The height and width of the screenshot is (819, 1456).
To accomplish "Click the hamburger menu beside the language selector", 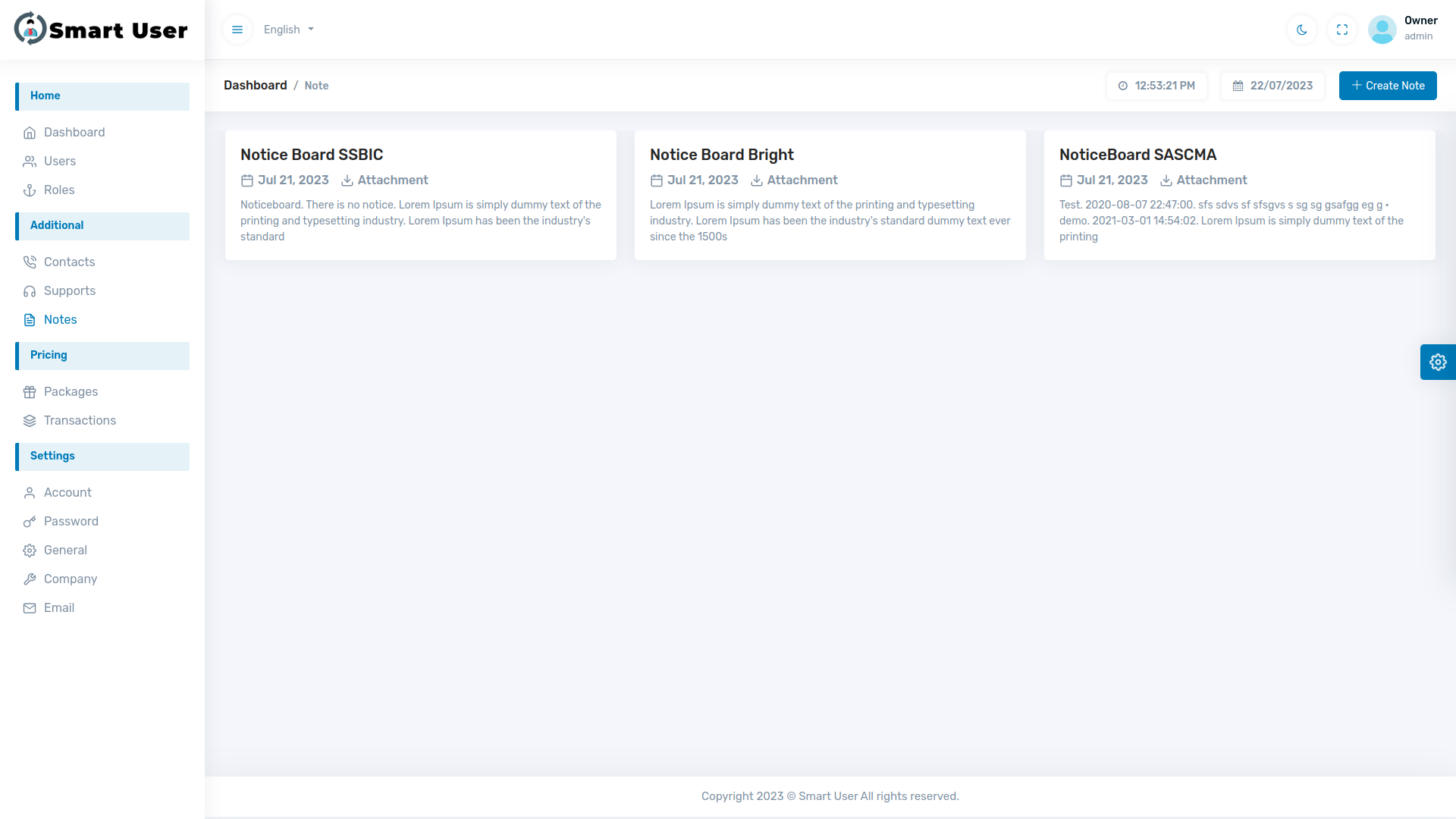I will pos(237,29).
